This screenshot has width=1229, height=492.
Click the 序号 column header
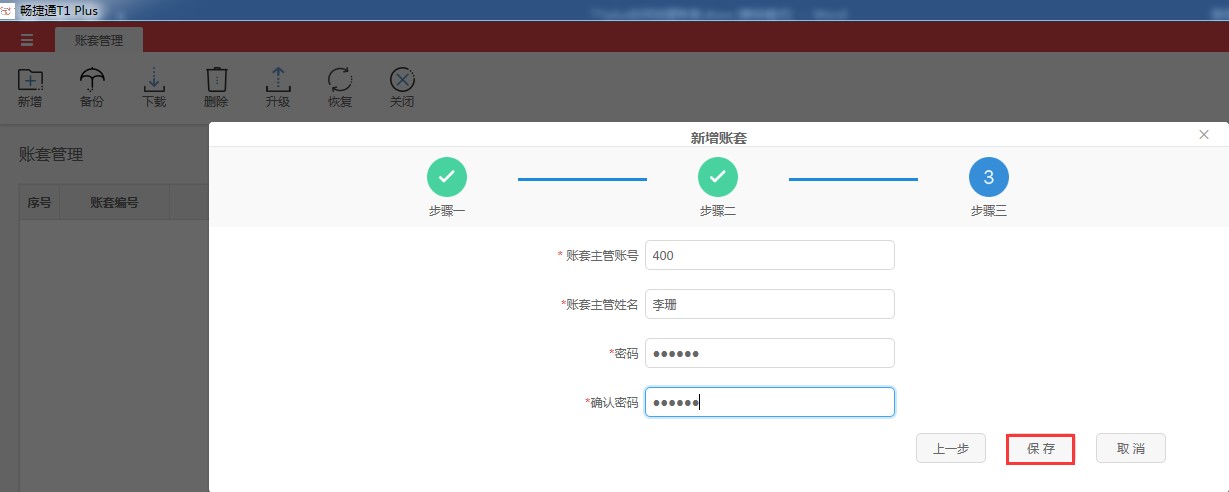39,202
